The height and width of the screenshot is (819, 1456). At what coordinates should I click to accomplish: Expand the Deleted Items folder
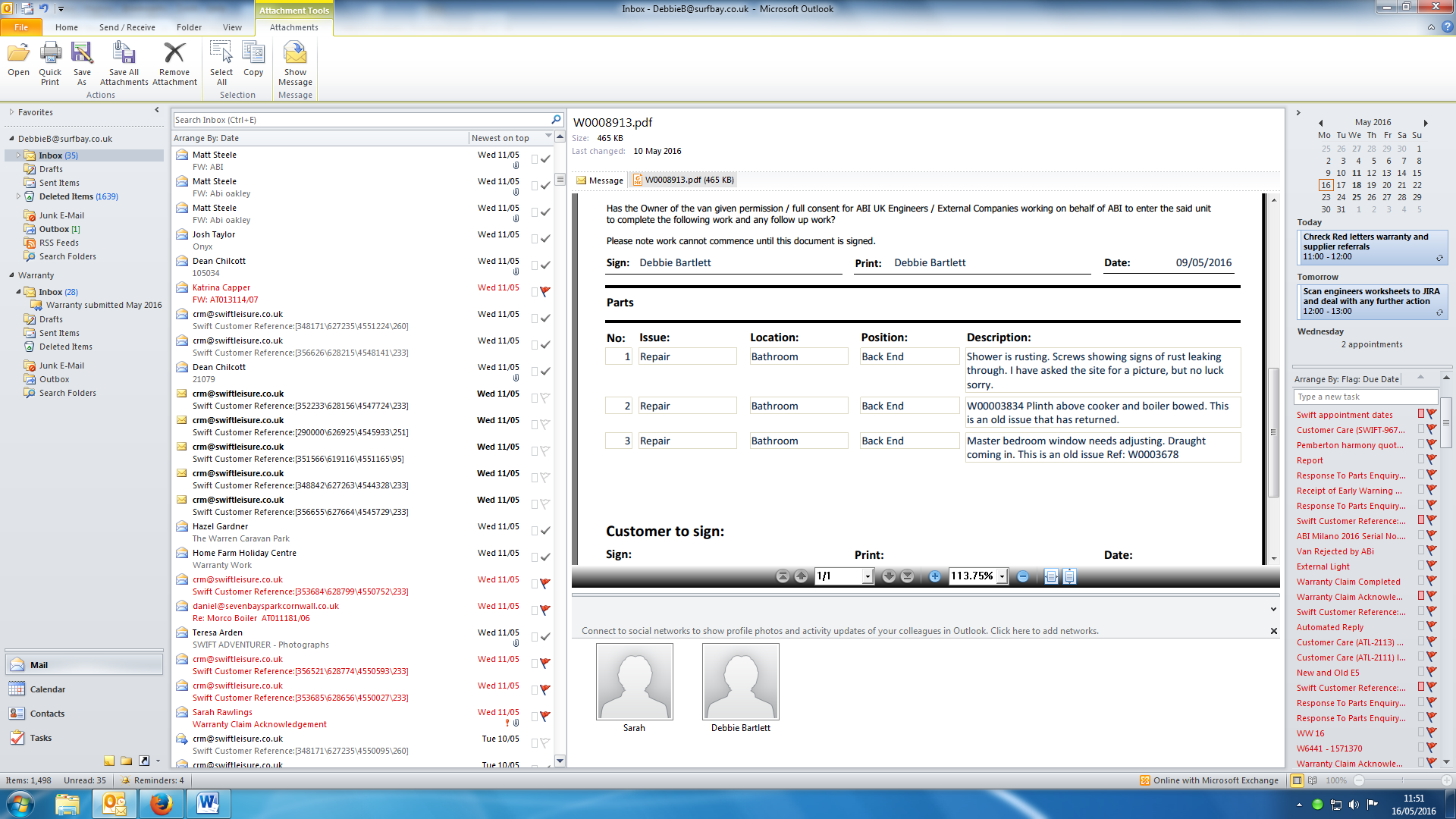point(18,196)
